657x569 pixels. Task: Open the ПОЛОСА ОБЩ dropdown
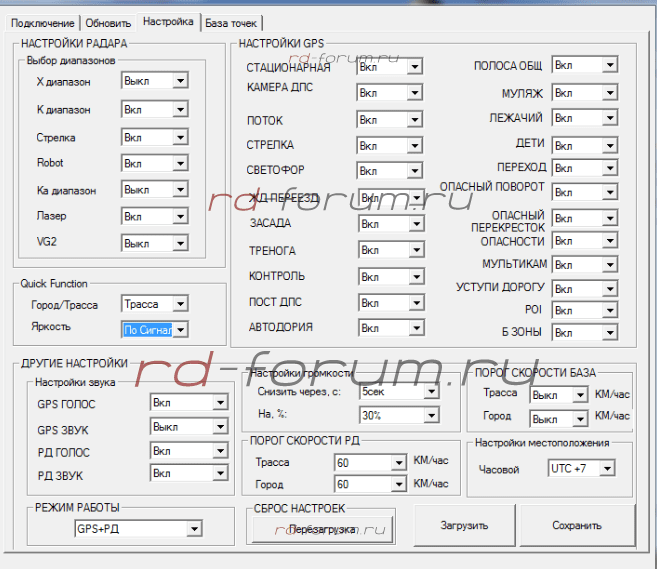[x=585, y=65]
